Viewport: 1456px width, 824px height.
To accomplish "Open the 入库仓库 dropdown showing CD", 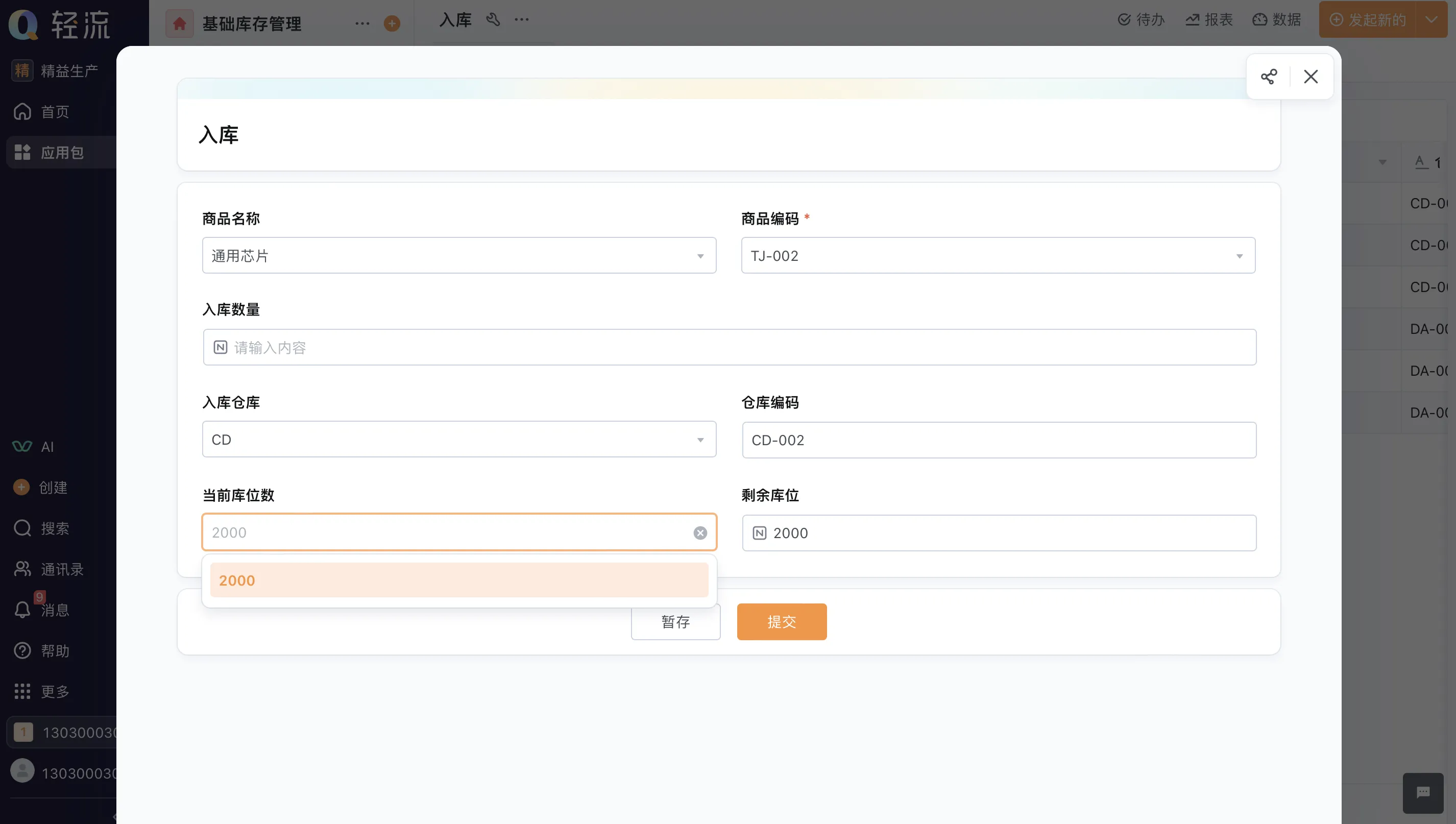I will coord(458,440).
